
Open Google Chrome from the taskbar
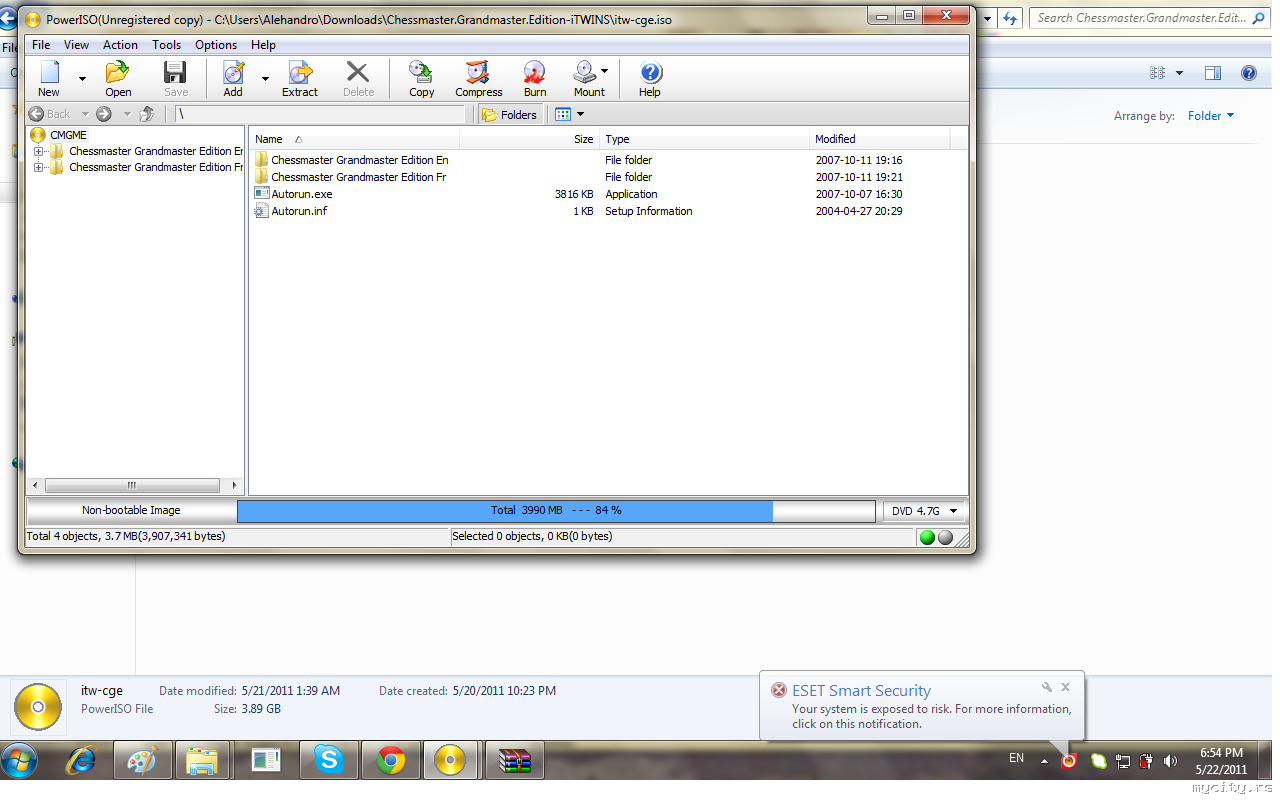390,761
